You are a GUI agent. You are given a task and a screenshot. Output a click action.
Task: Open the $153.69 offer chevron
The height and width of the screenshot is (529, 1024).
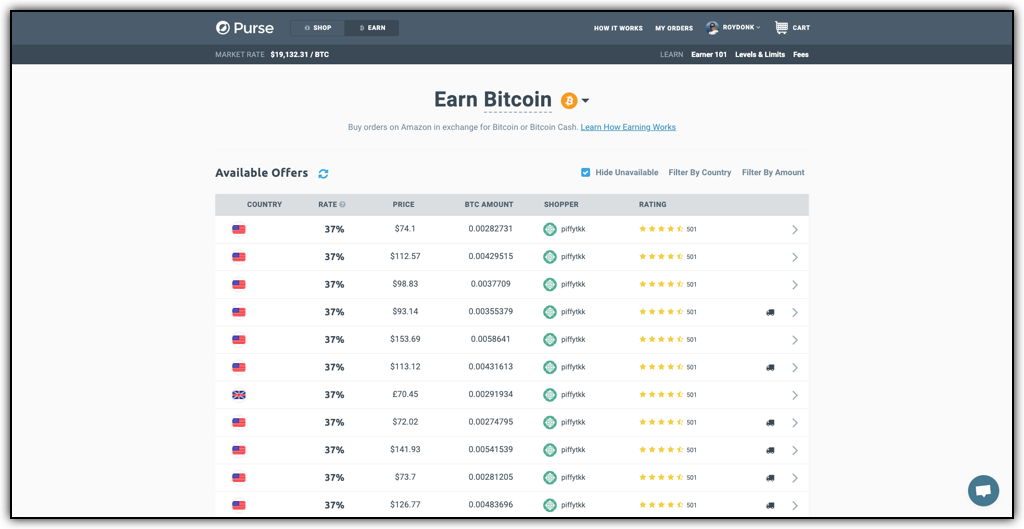pyautogui.click(x=795, y=340)
